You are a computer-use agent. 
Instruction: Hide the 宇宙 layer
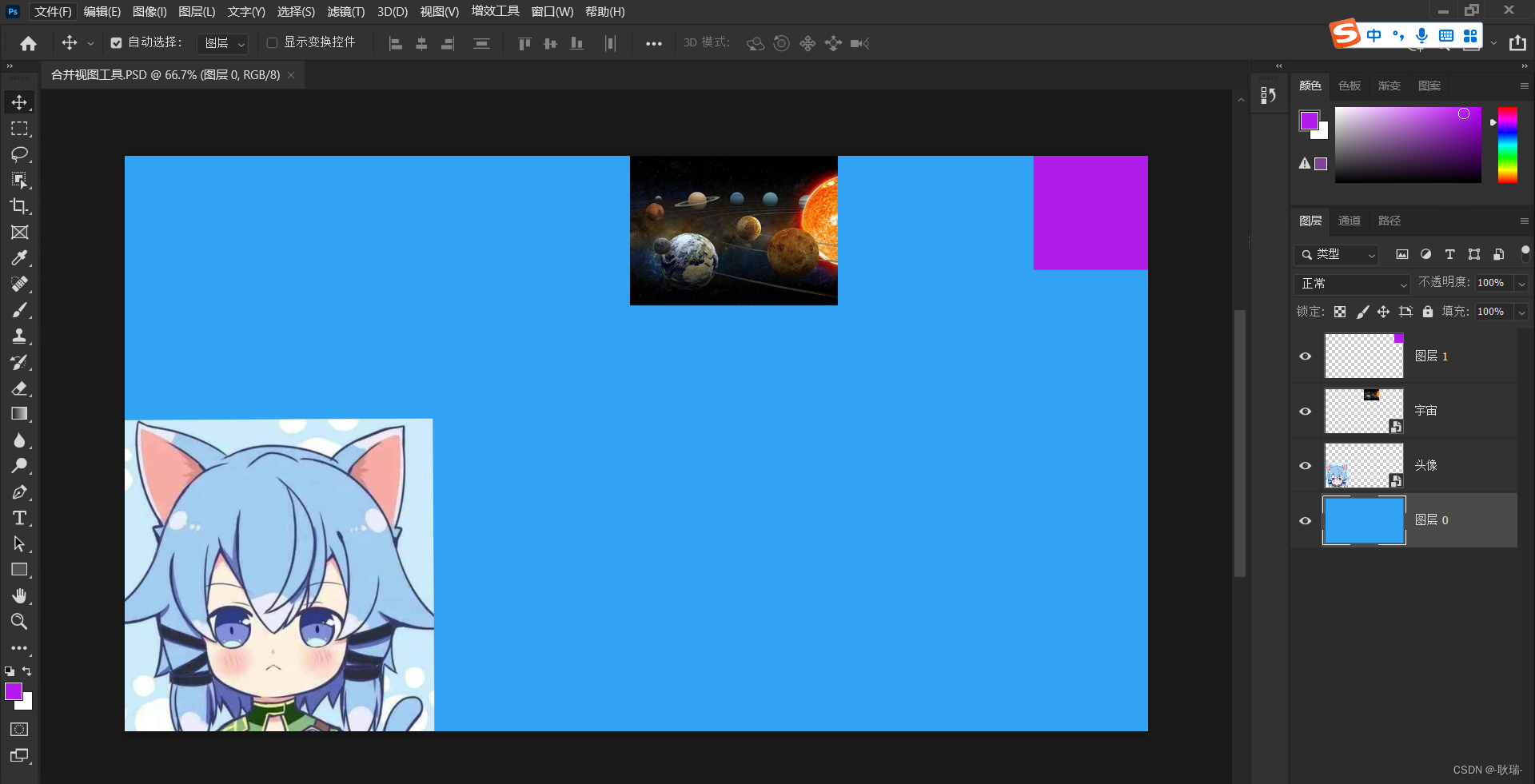pos(1306,411)
